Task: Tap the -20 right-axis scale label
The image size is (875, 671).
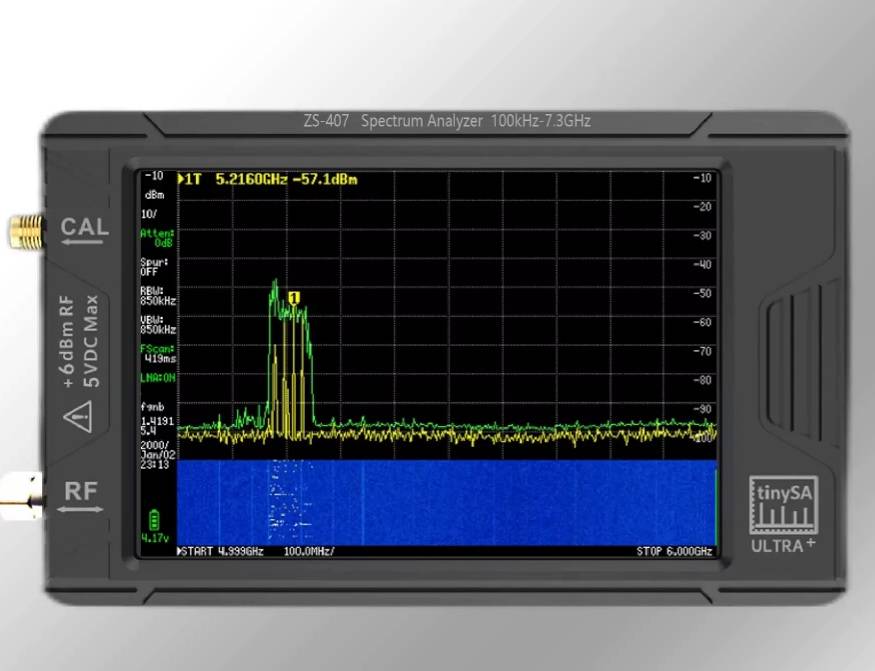Action: (703, 207)
